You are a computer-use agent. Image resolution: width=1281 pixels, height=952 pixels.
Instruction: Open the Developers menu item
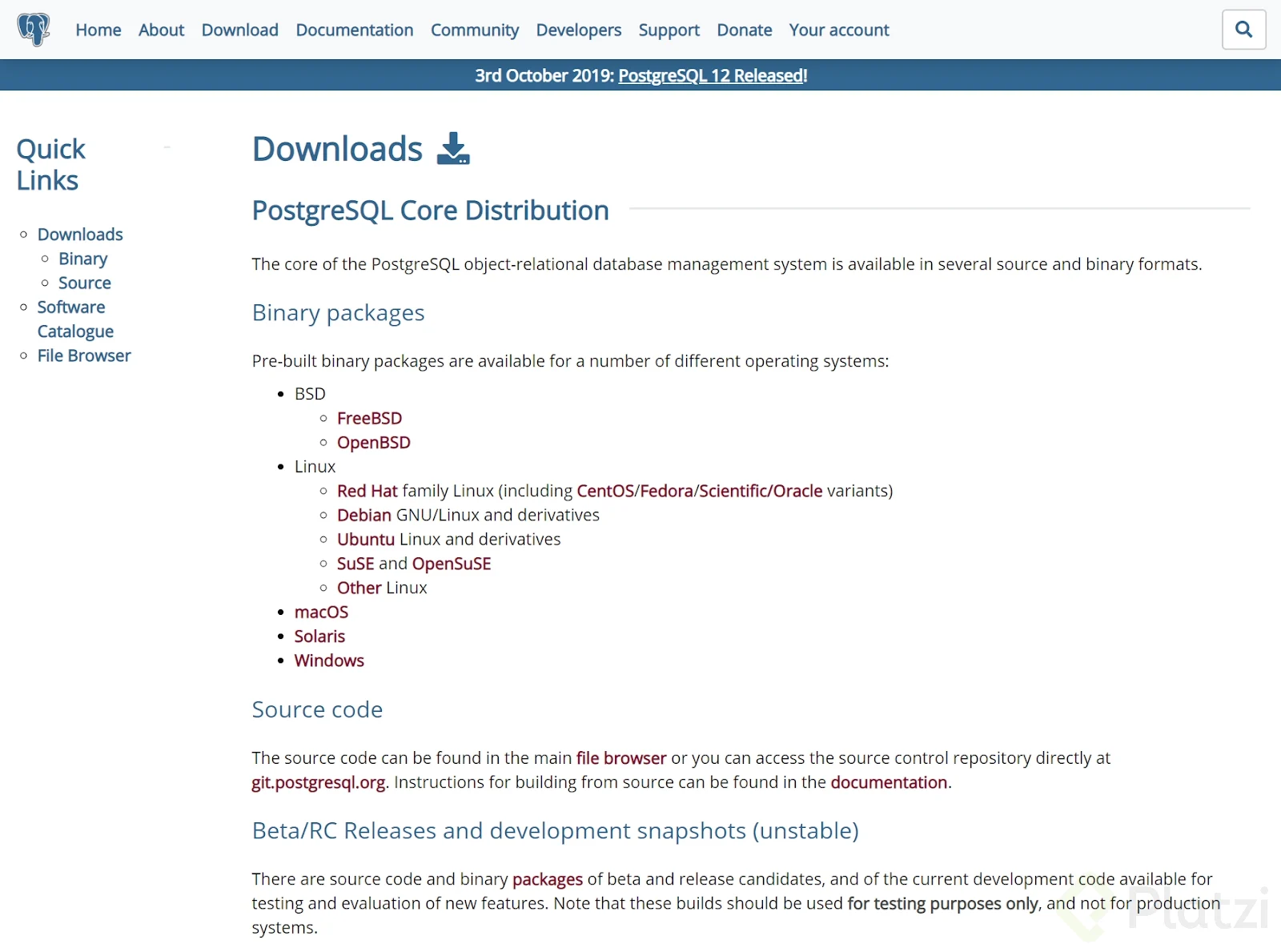(579, 30)
